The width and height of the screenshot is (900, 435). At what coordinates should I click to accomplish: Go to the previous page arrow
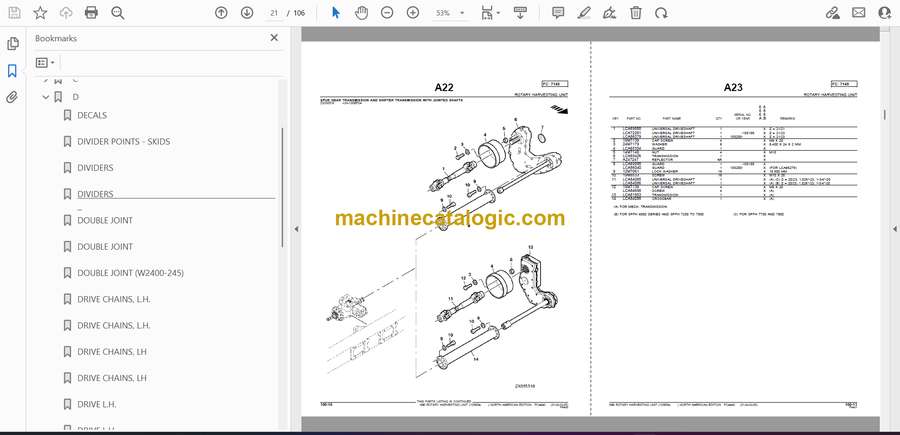pyautogui.click(x=221, y=13)
